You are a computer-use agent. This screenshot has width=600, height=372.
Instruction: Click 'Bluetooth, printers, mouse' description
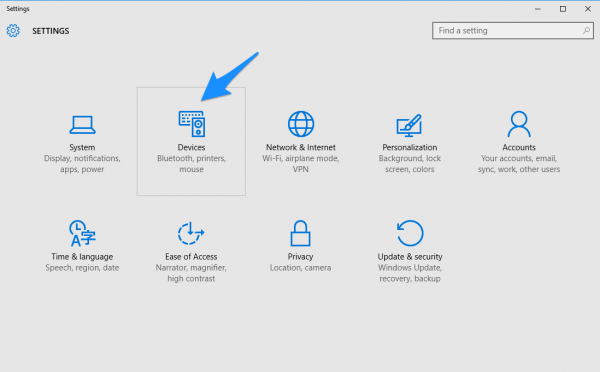191,164
